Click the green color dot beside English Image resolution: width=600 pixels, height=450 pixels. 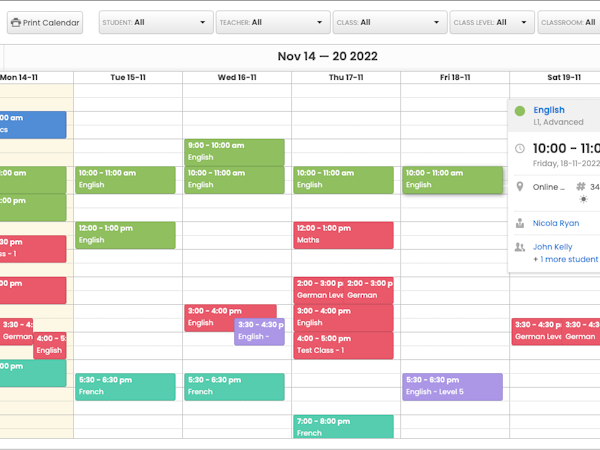(x=519, y=111)
